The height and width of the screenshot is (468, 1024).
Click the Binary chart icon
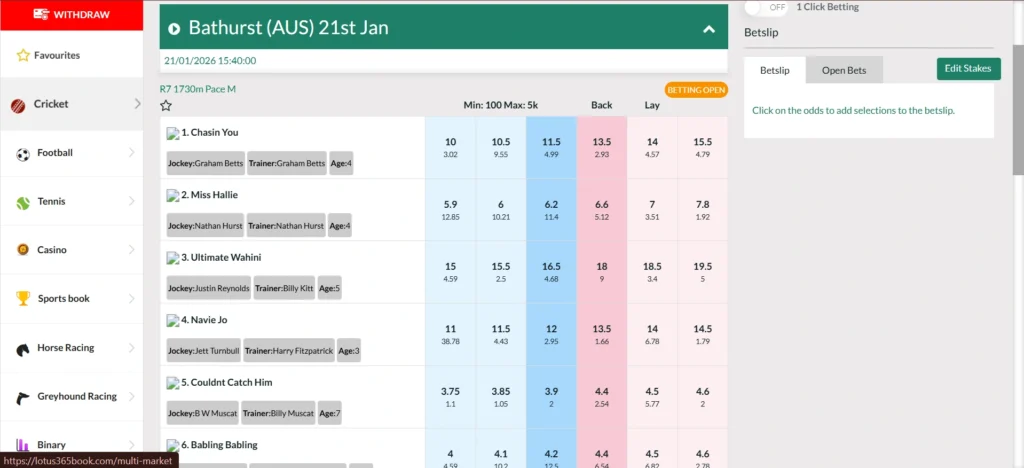point(23,445)
